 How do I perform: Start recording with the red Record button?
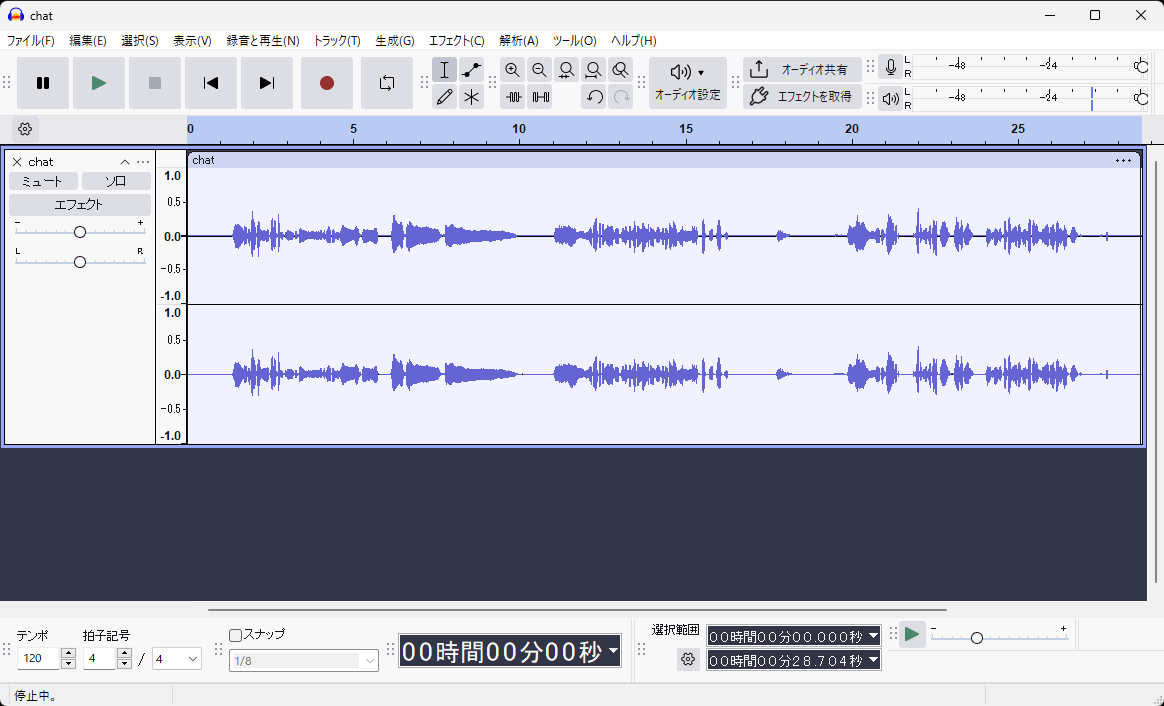click(x=327, y=83)
